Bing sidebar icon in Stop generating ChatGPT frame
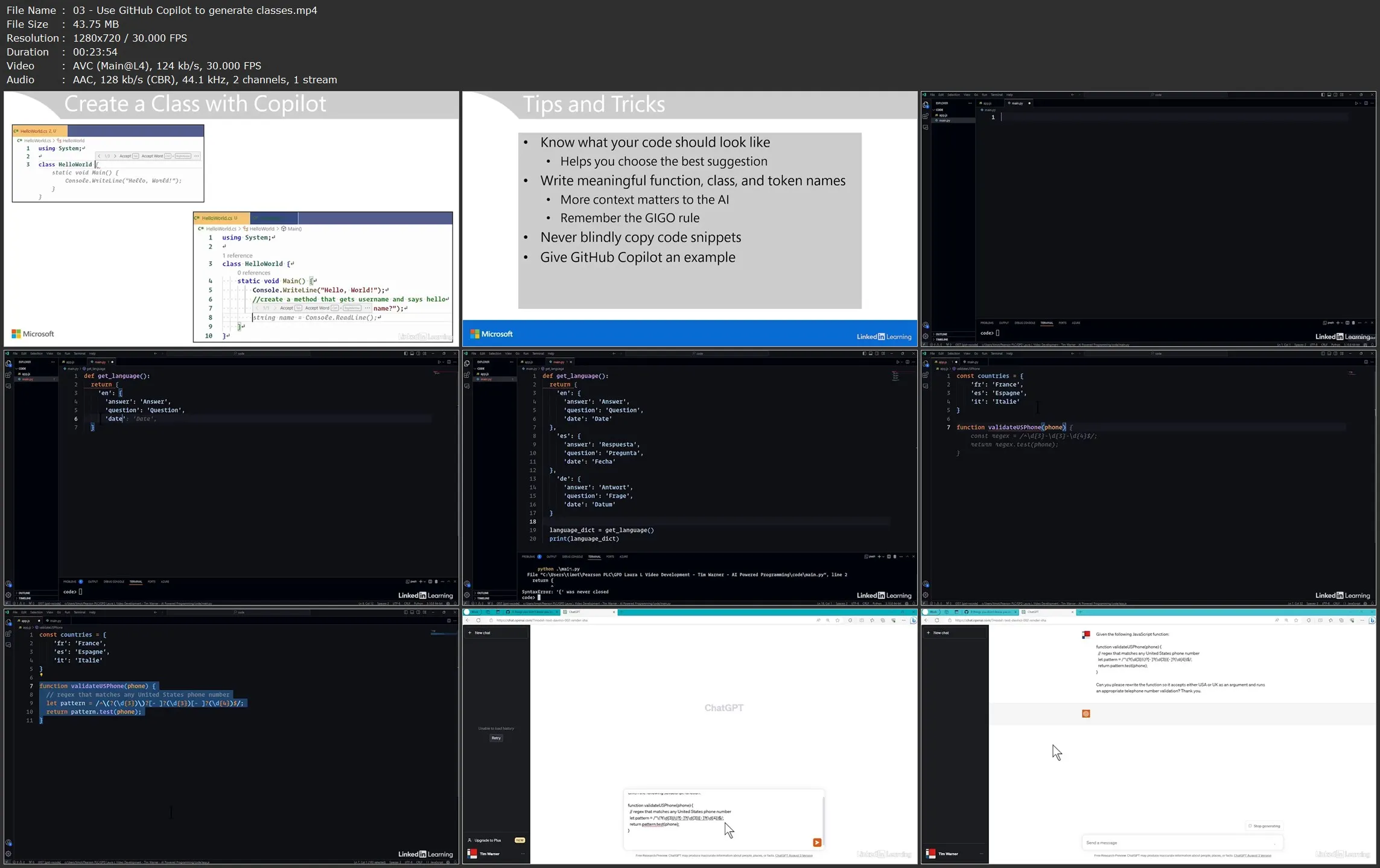1380x868 pixels. pos(1372,620)
